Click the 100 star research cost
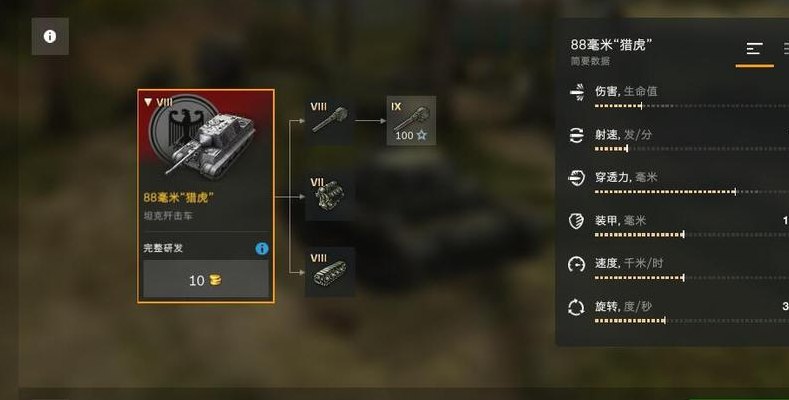The width and height of the screenshot is (789, 400). 411,135
